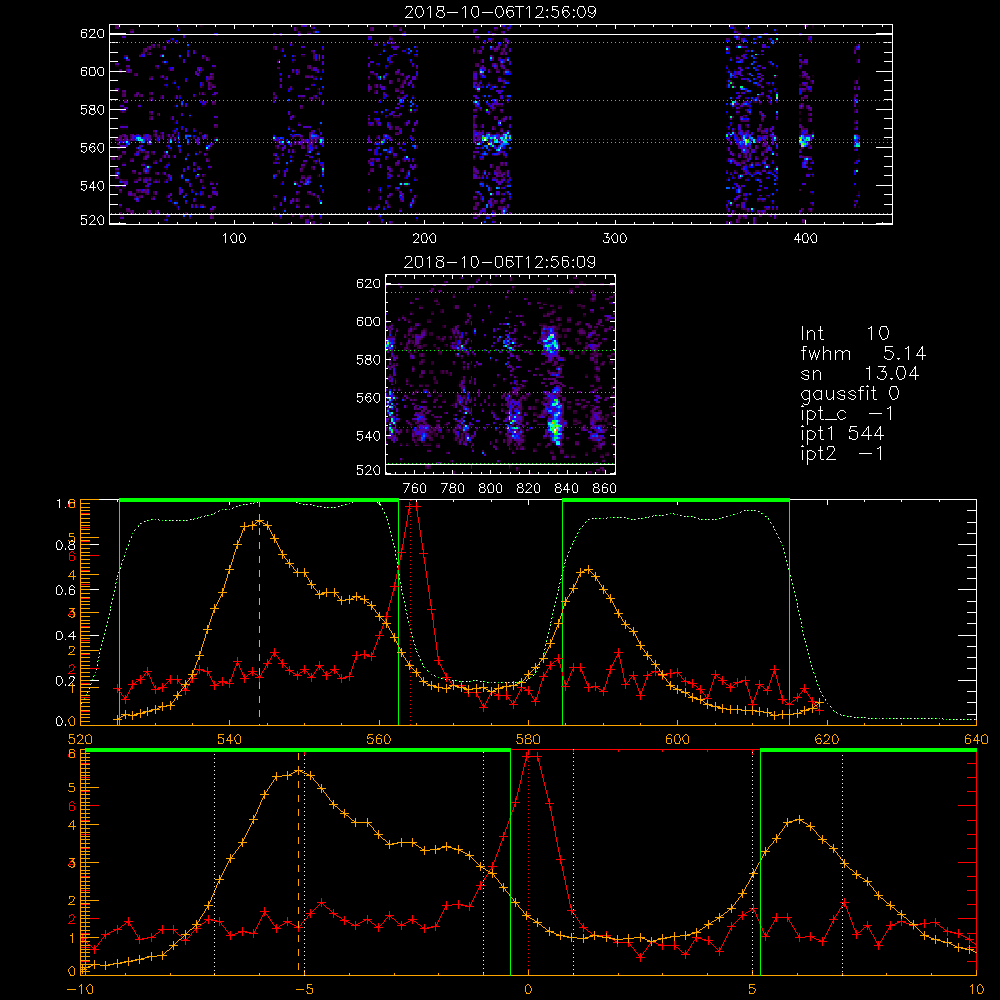
Task: Click the timestamp title above the wide top image
Action: (500, 12)
